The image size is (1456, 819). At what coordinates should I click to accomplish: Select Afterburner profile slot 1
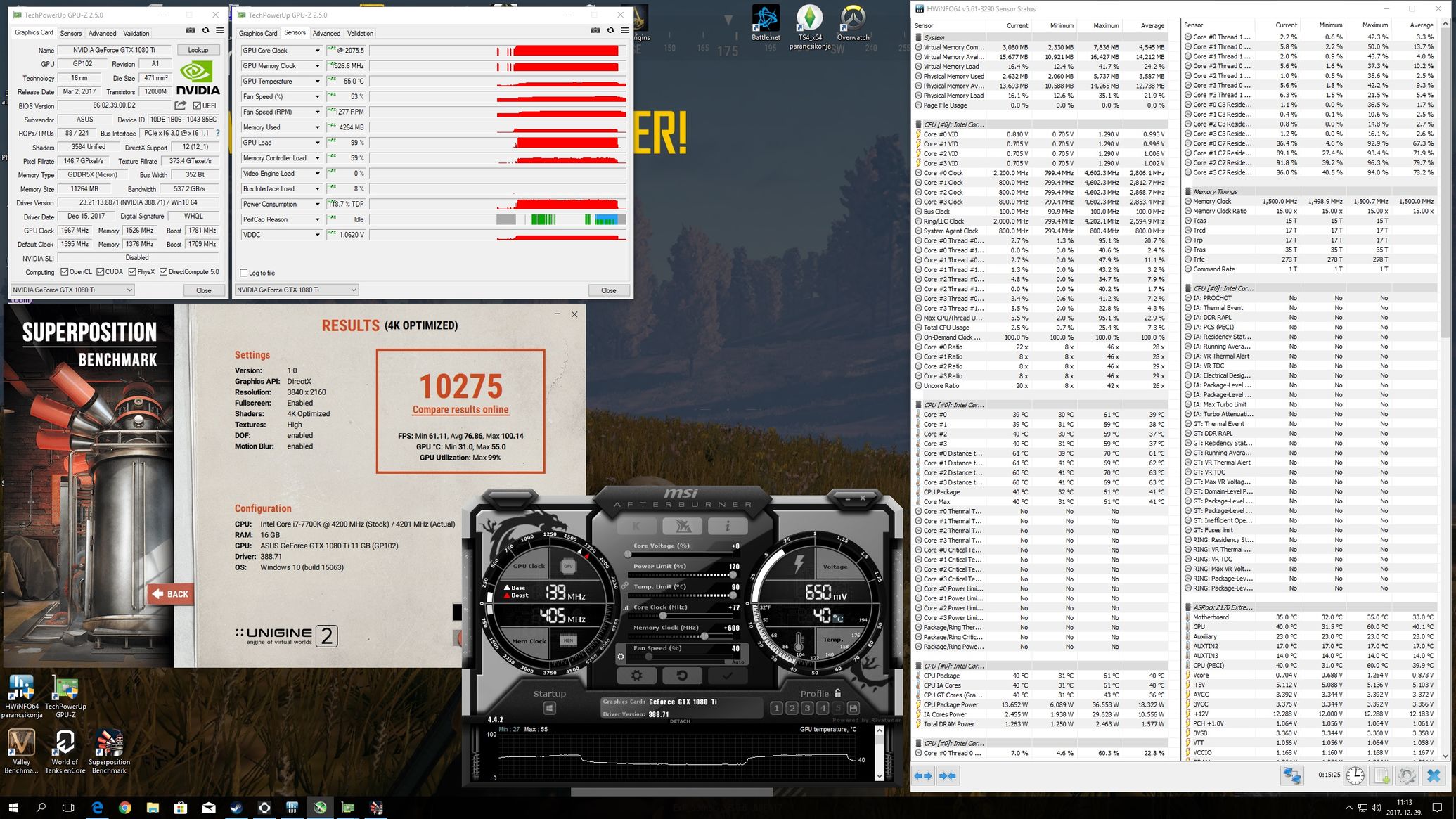pos(776,708)
